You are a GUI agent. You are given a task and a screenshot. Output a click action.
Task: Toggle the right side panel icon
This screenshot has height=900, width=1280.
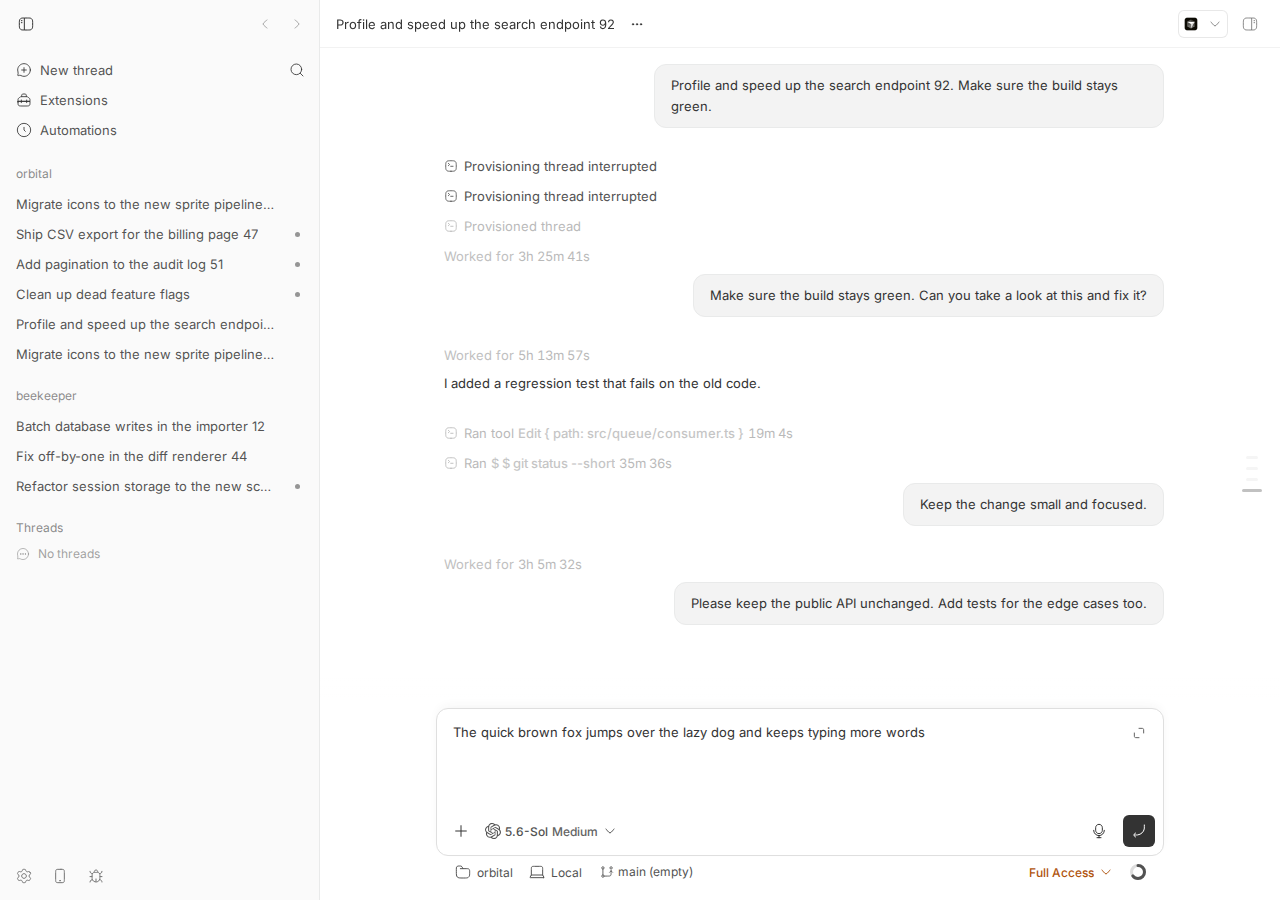(x=1250, y=24)
